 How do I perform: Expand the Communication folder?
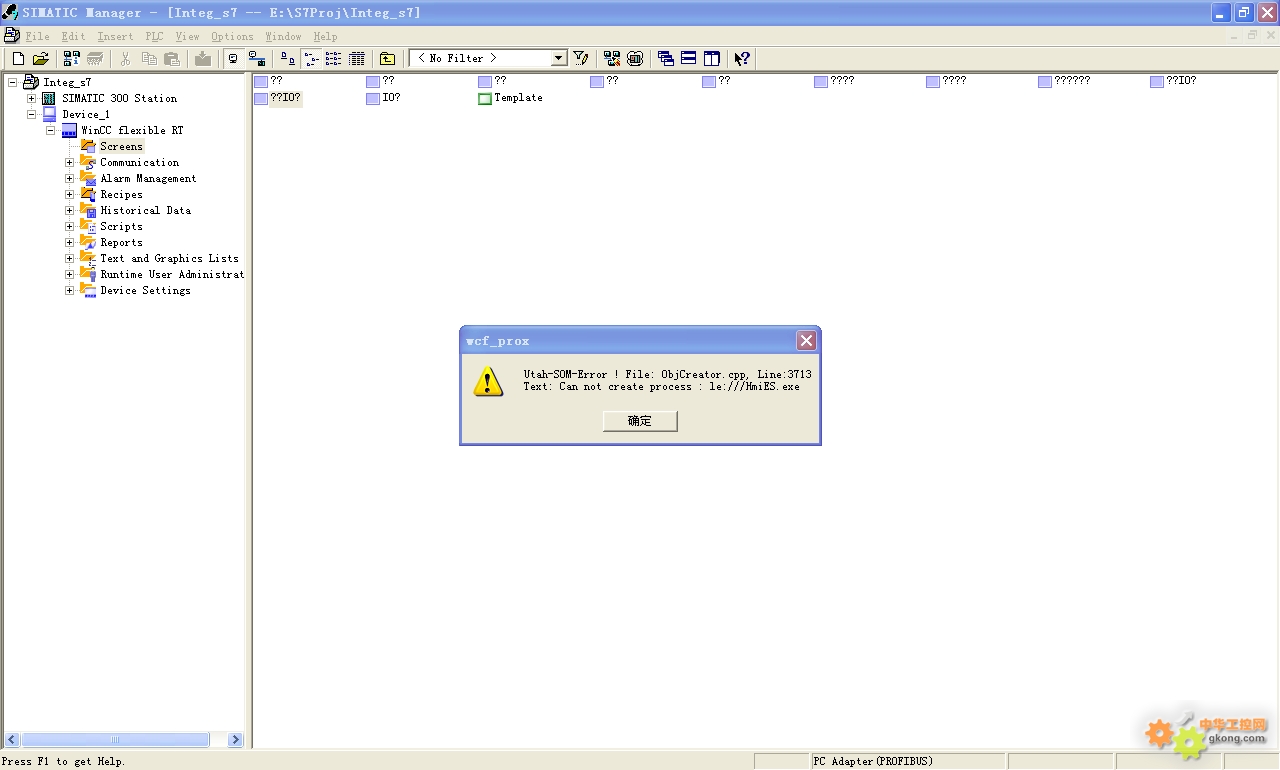[69, 162]
